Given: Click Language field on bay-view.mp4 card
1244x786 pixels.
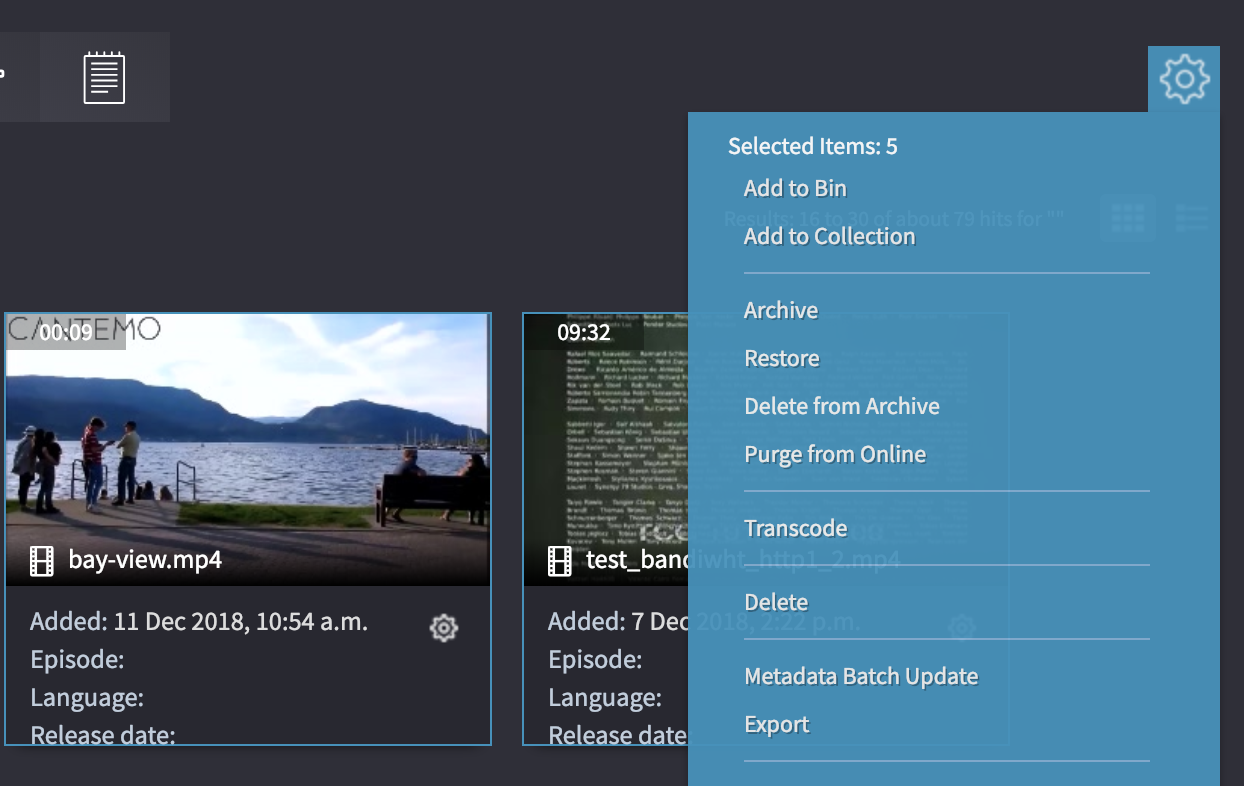Looking at the screenshot, I should (x=87, y=698).
